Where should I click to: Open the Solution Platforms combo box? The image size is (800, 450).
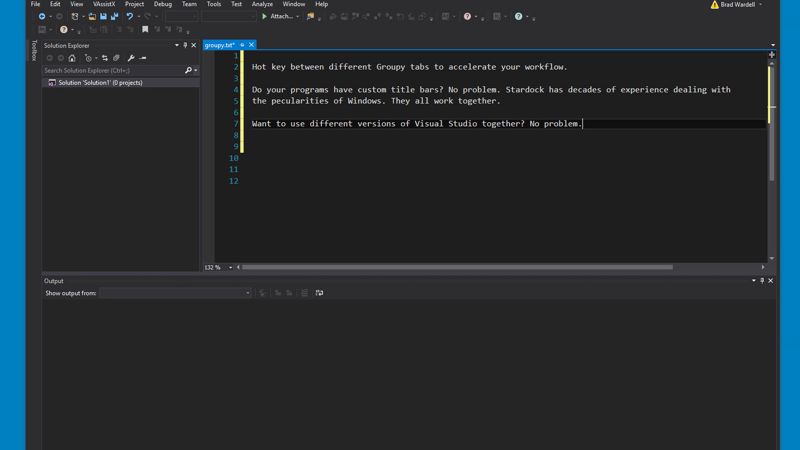228,16
